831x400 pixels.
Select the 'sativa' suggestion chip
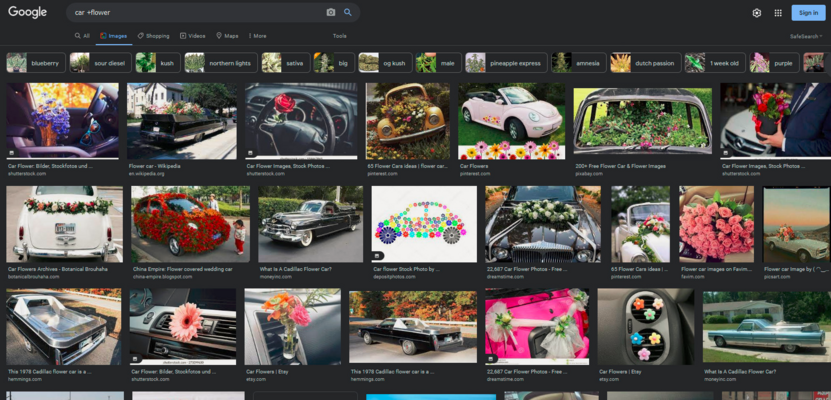286,63
